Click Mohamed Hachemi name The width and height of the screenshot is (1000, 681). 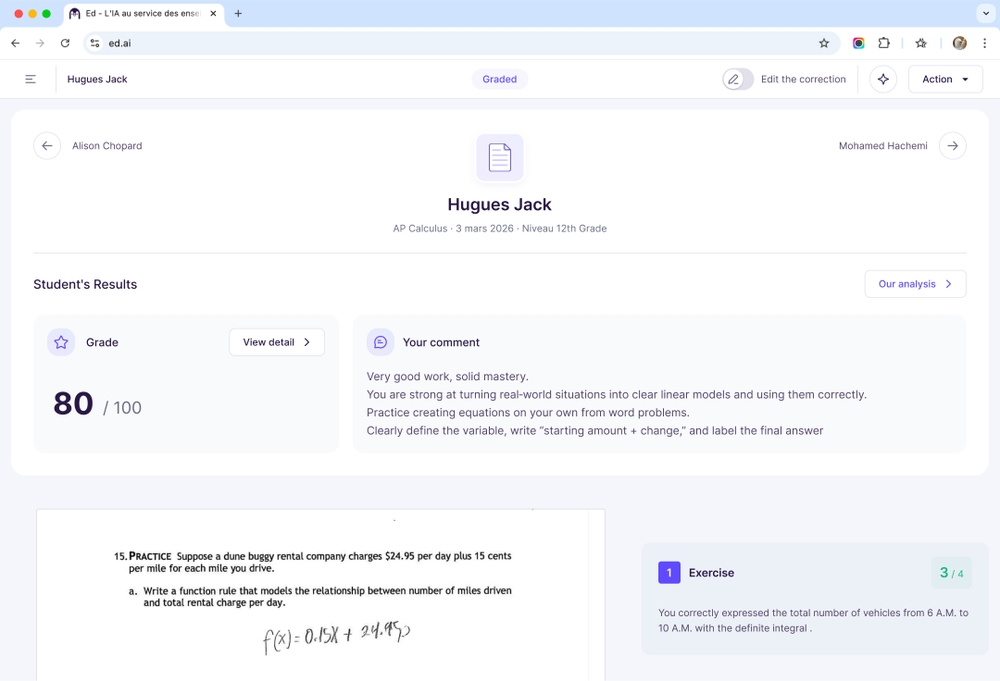click(x=883, y=146)
